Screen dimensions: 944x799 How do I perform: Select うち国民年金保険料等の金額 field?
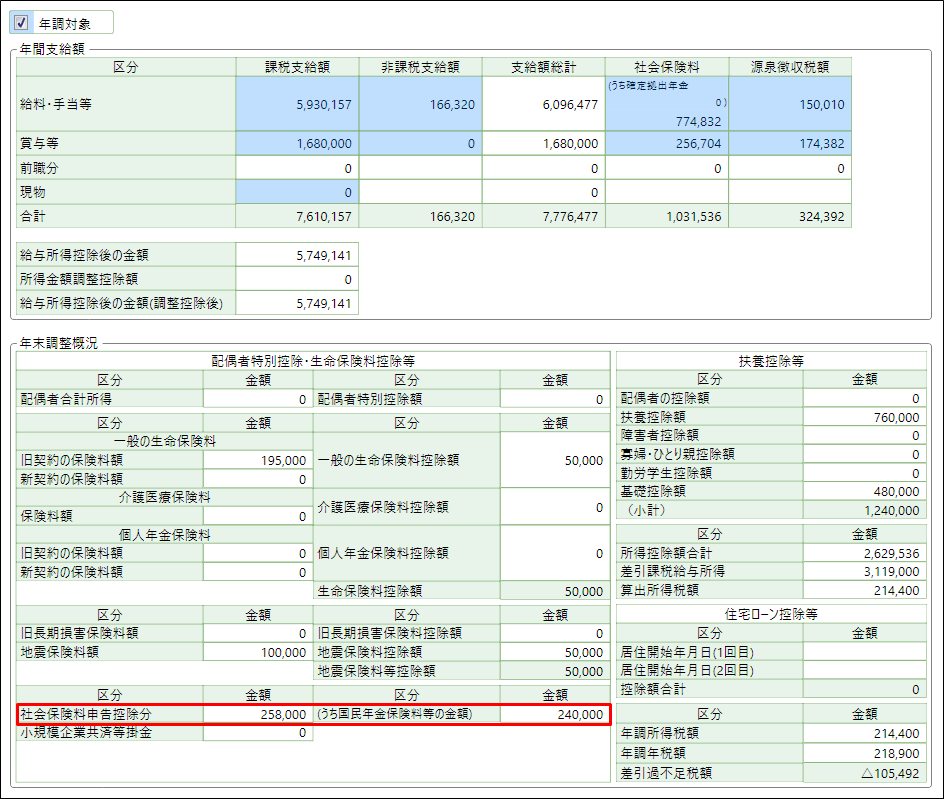pyautogui.click(x=554, y=715)
